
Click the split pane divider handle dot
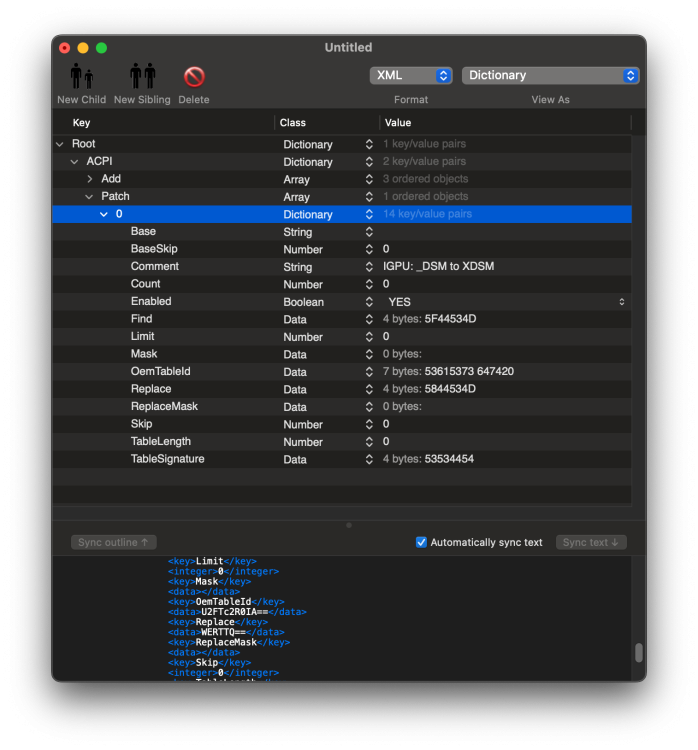pos(349,525)
